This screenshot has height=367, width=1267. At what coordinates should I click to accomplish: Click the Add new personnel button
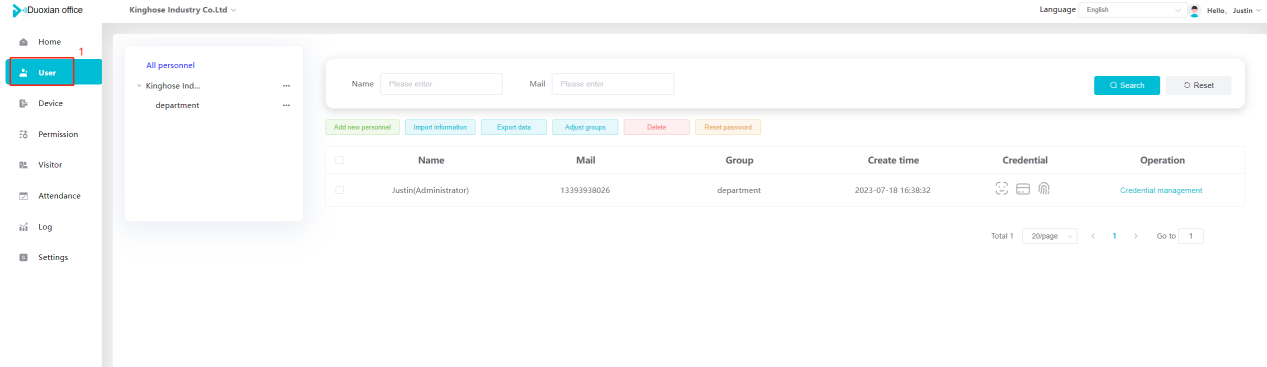[362, 127]
